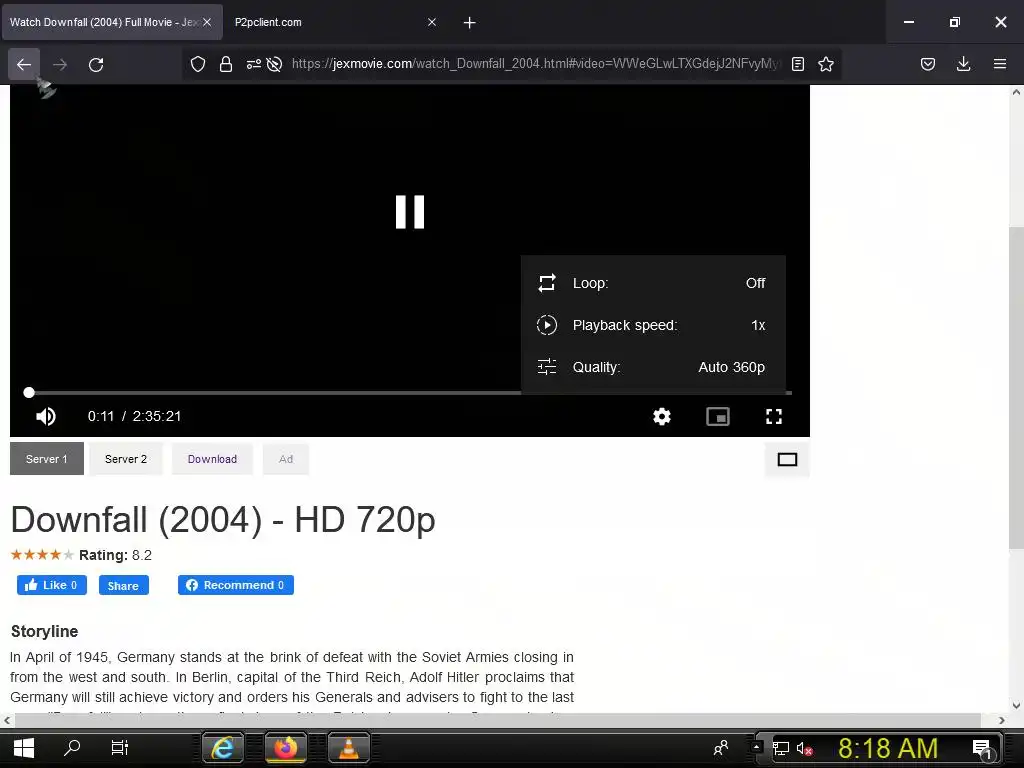The height and width of the screenshot is (768, 1024).
Task: Click the Download button
Action: [212, 459]
